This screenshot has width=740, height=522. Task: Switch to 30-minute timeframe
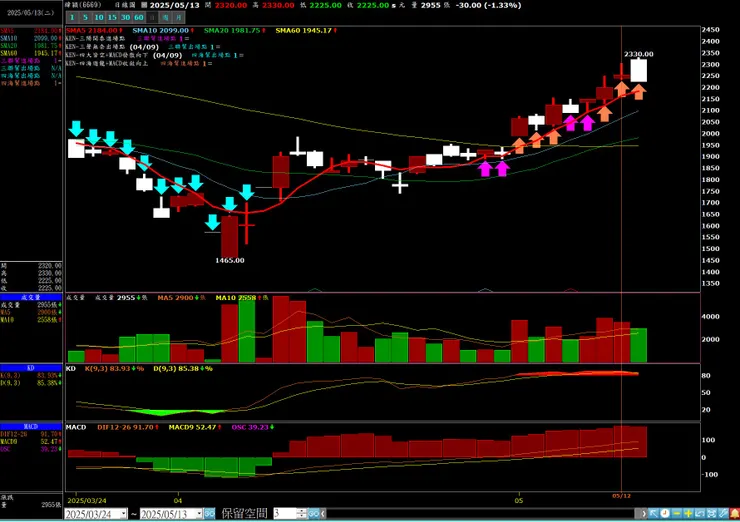(125, 17)
